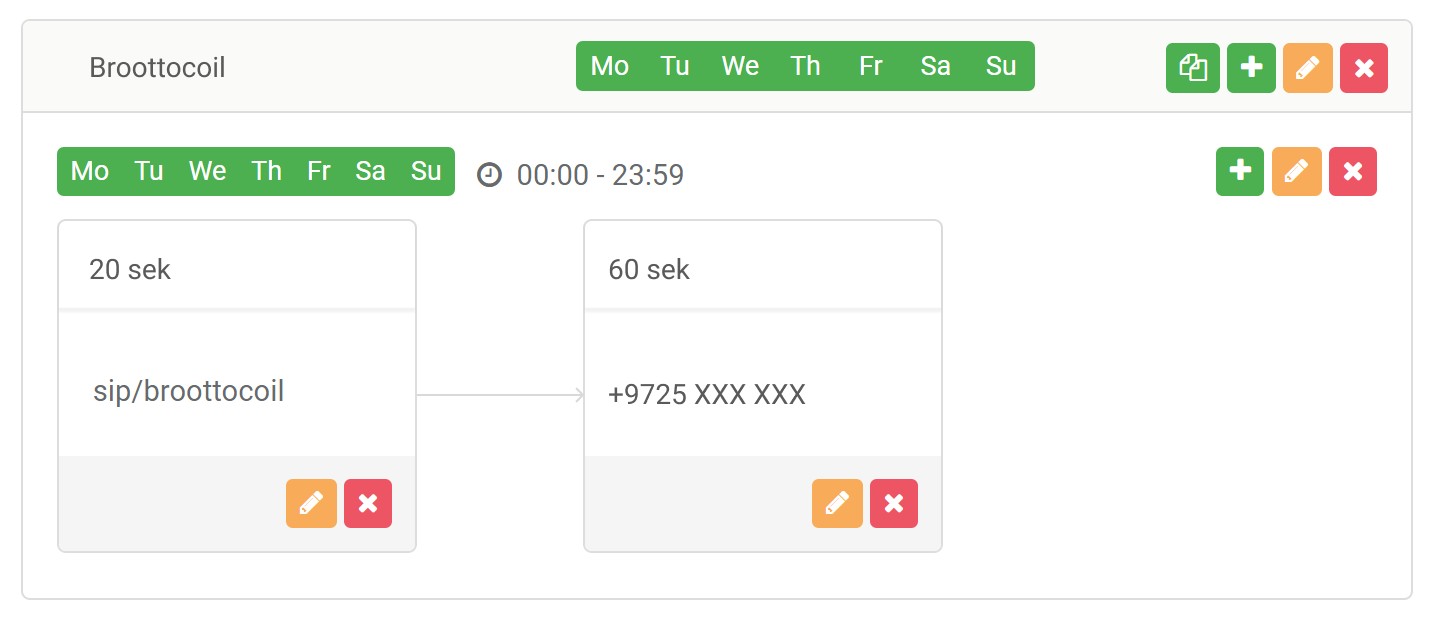Click the green plus in Broottocoil header
The height and width of the screenshot is (620, 1435).
(1251, 68)
